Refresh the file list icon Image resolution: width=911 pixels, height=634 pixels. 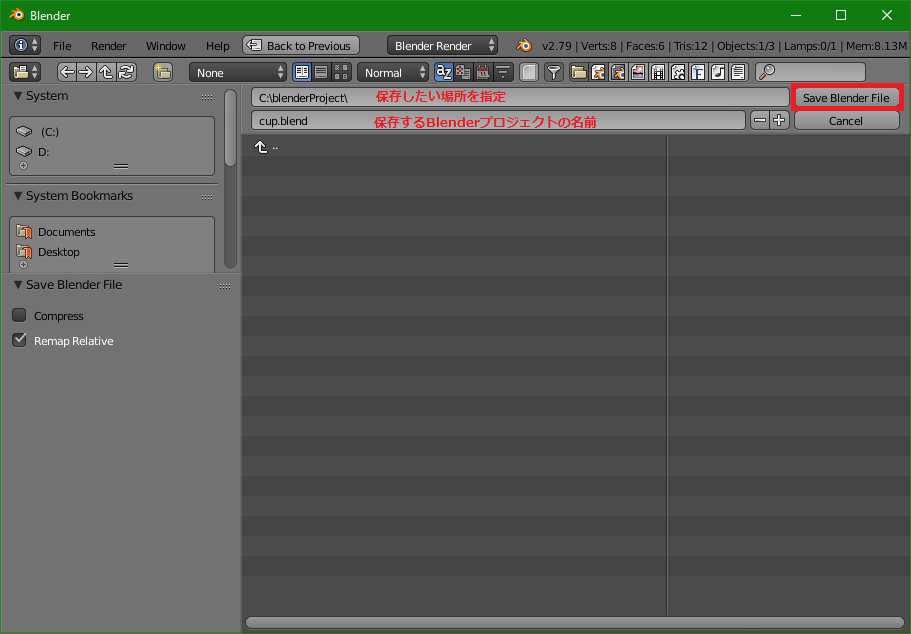point(126,73)
